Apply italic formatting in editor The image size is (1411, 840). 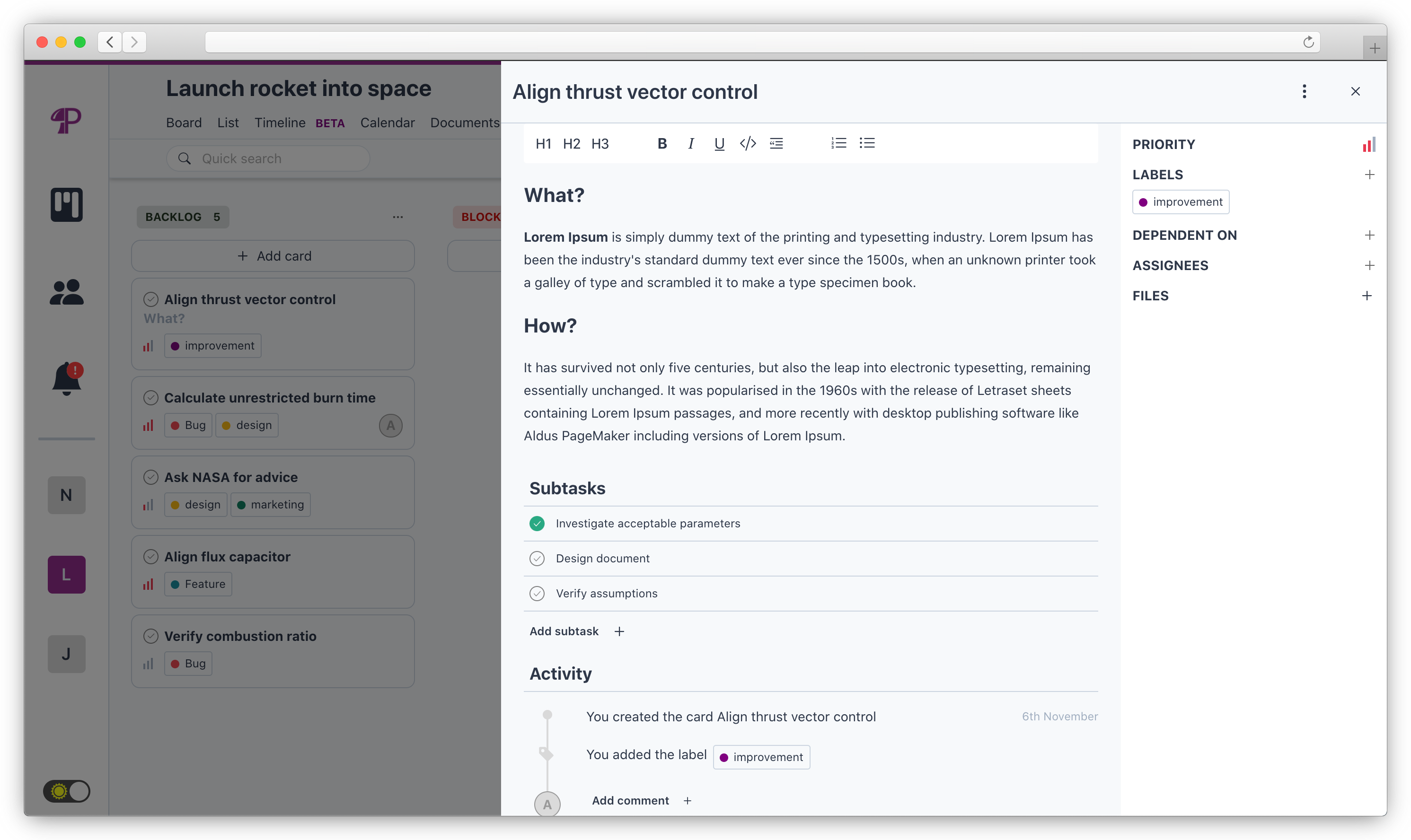coord(691,144)
